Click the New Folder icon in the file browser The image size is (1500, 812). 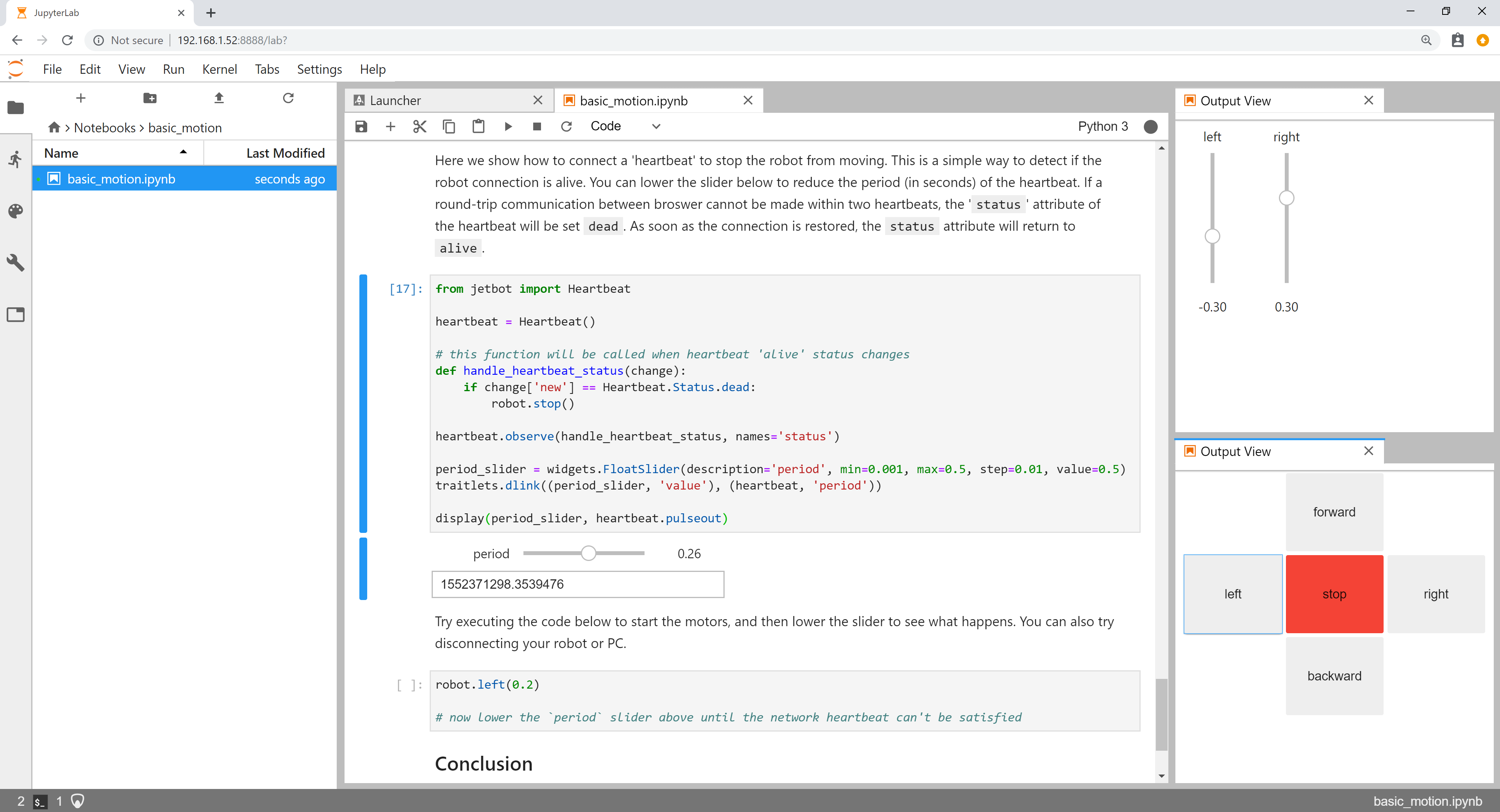click(x=150, y=98)
